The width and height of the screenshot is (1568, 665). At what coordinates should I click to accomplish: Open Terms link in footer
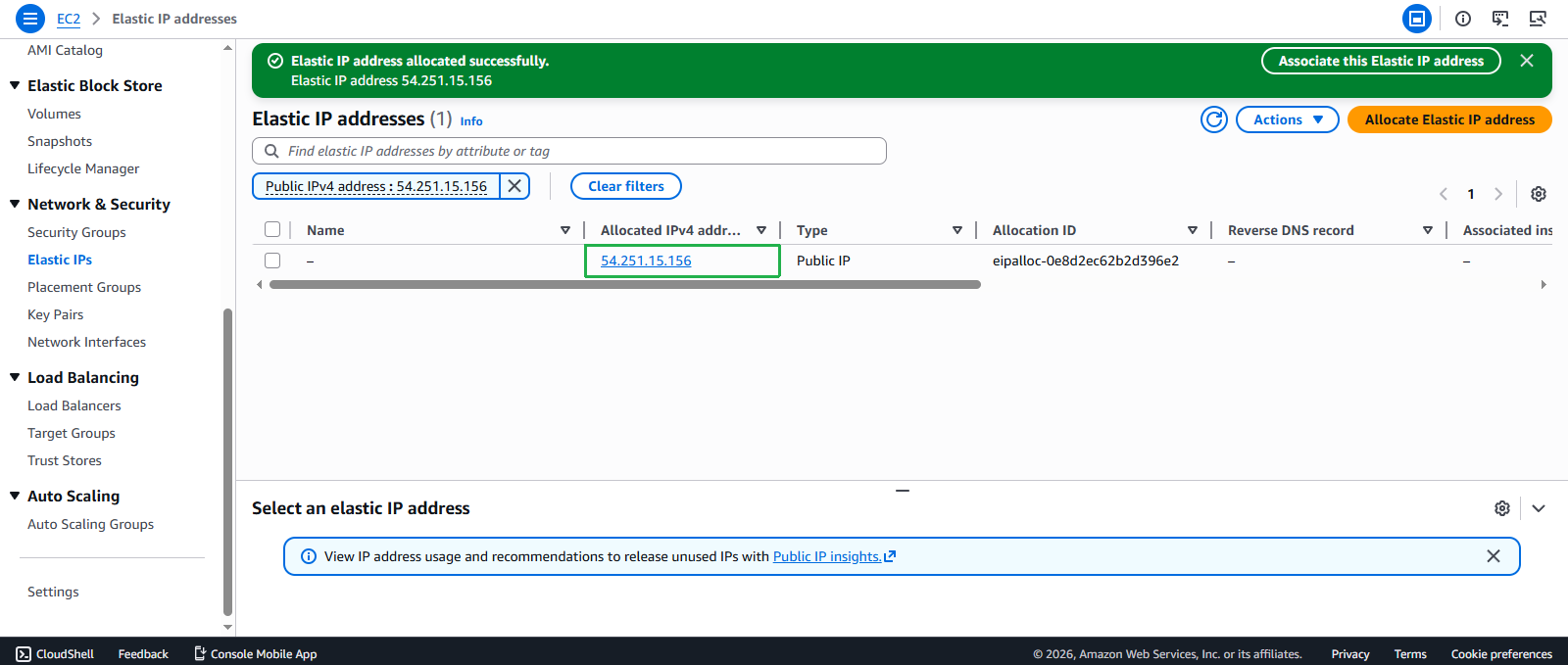[1410, 654]
